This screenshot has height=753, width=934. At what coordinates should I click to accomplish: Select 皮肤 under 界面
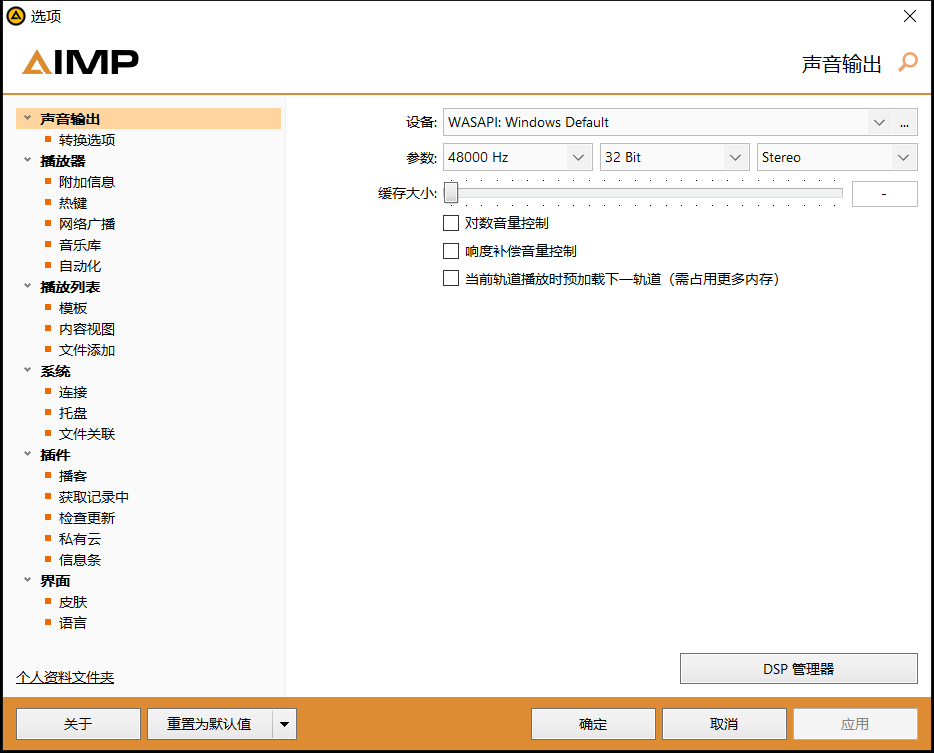pos(73,602)
